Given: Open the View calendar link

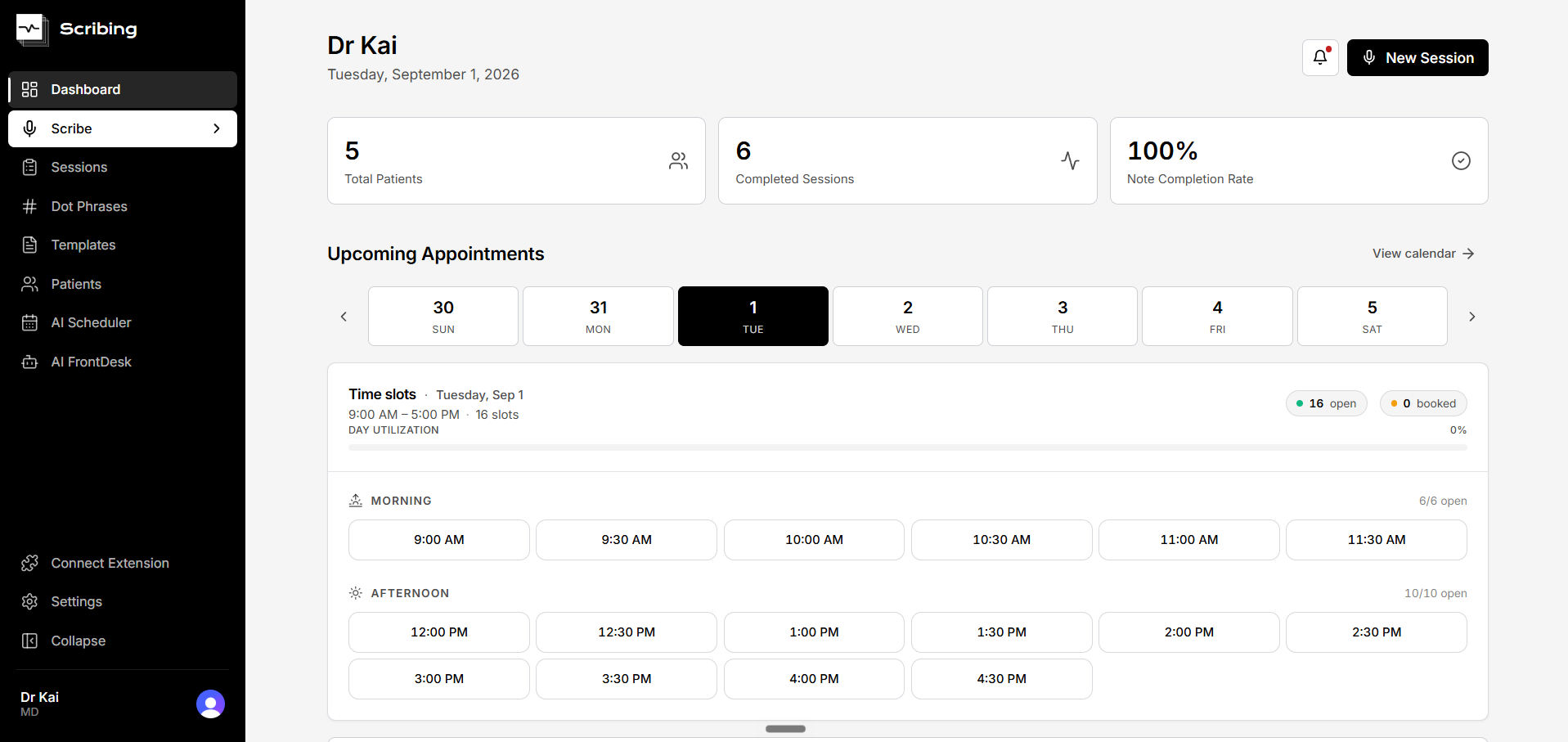Looking at the screenshot, I should [1423, 254].
